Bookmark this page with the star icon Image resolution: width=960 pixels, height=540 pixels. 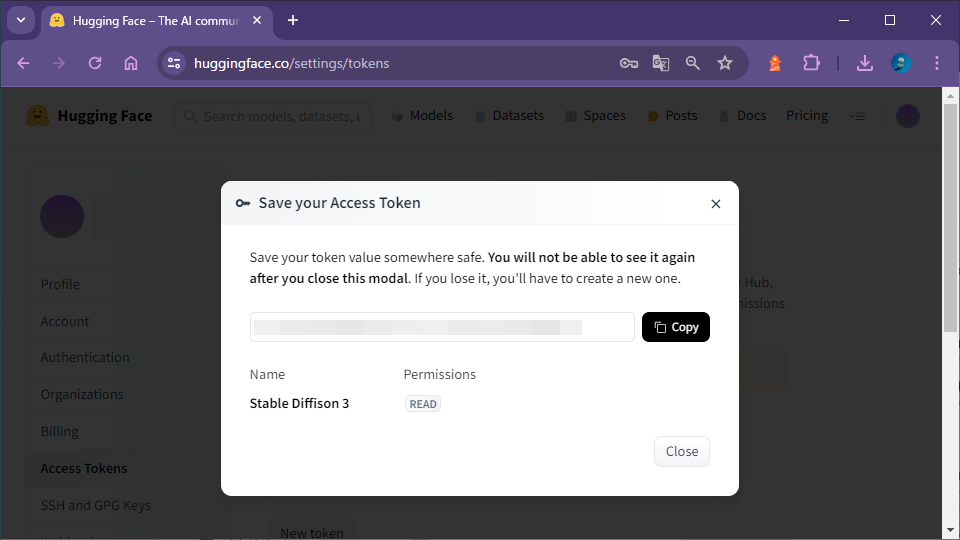[725, 63]
